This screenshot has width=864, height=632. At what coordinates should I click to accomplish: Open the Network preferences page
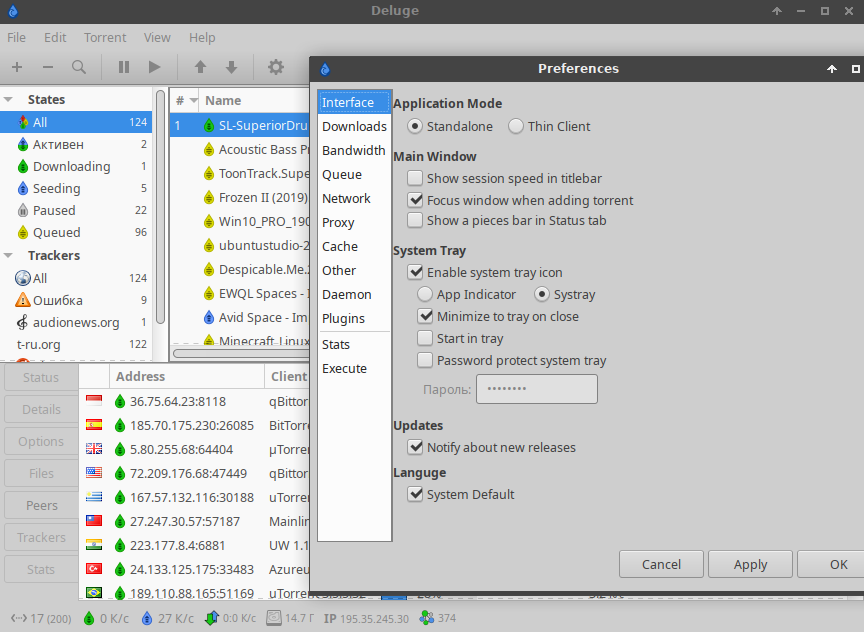[354, 198]
